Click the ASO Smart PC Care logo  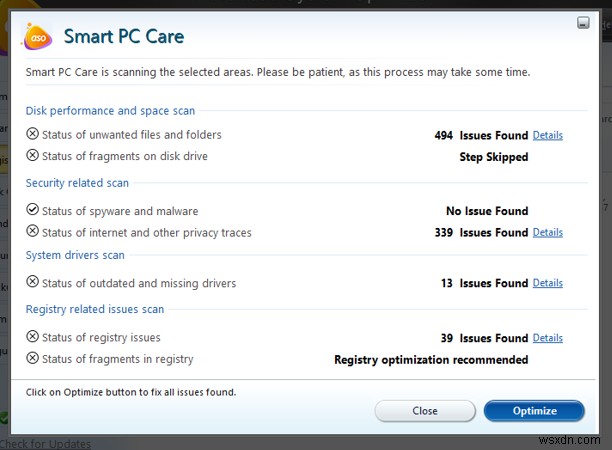tap(38, 38)
